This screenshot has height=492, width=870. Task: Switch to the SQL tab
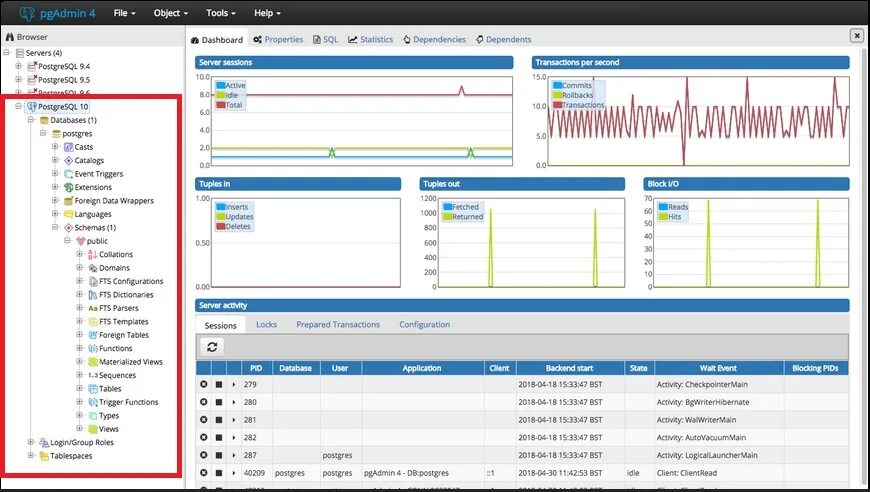coord(325,39)
